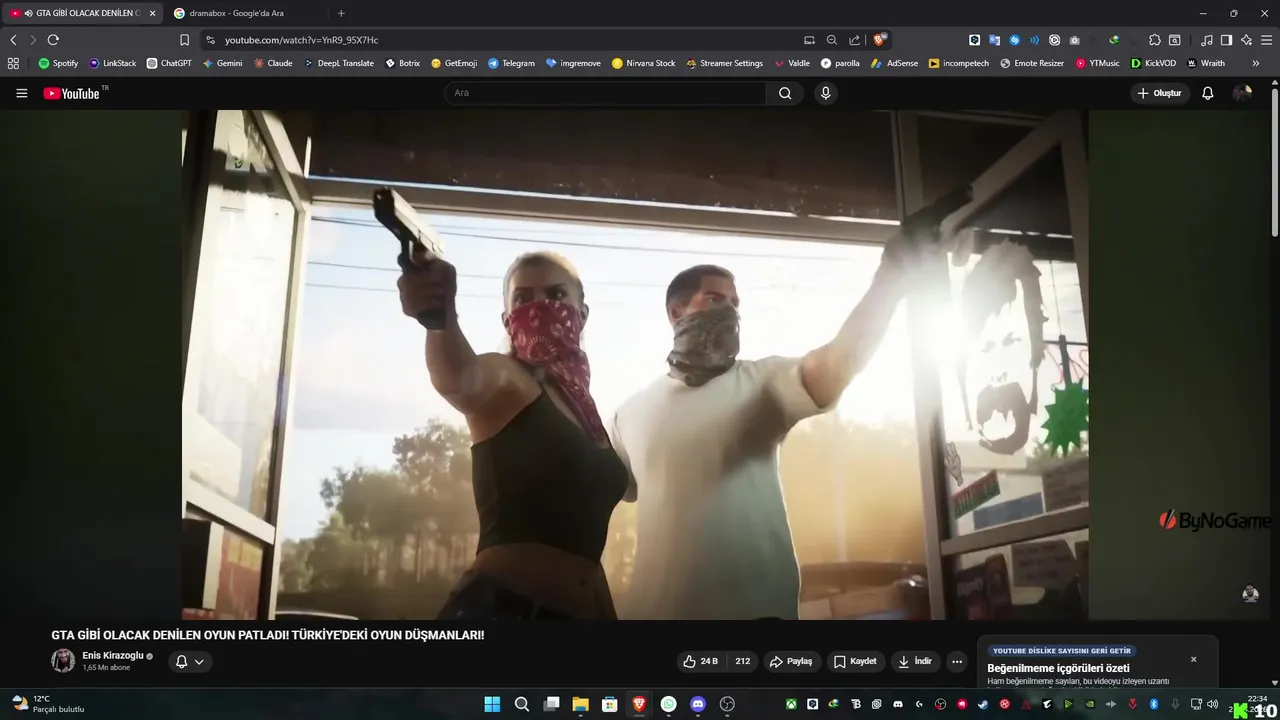
Task: Click the search magnifier button
Action: [785, 93]
